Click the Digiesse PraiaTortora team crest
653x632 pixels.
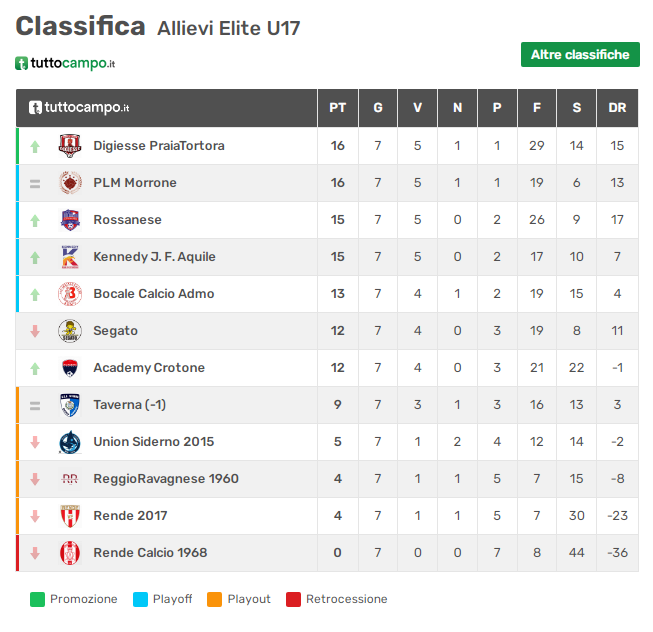[70, 146]
